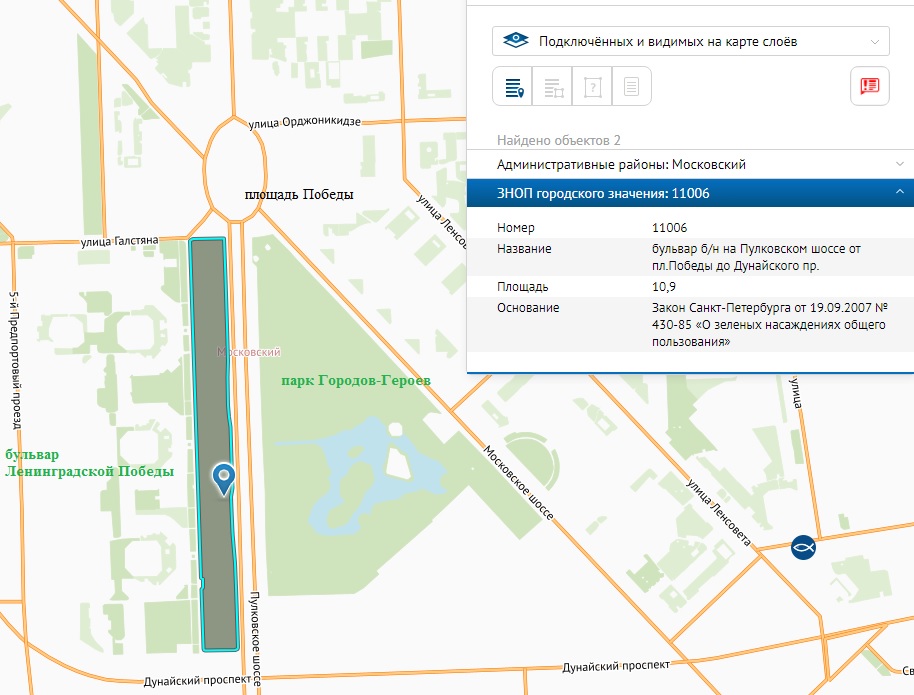
Task: Open the visible layers dropdown
Action: [x=690, y=41]
